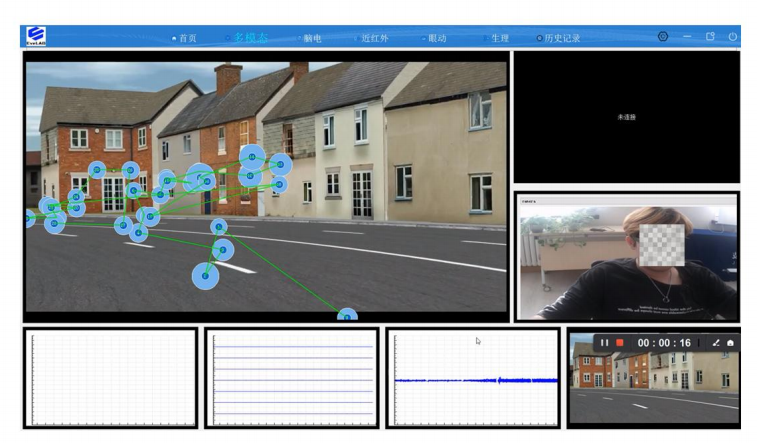This screenshot has height=443, width=757.
Task: Click the webcam camera feed panel
Action: (x=627, y=257)
